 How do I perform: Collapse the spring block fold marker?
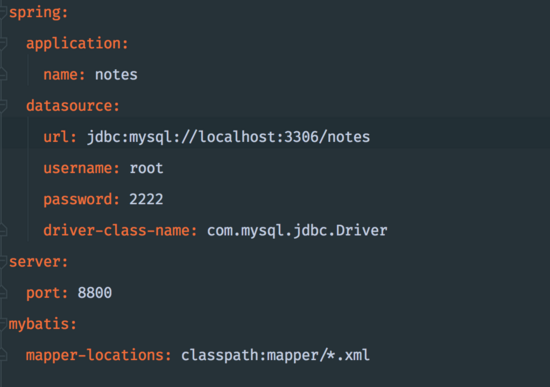coord(3,13)
